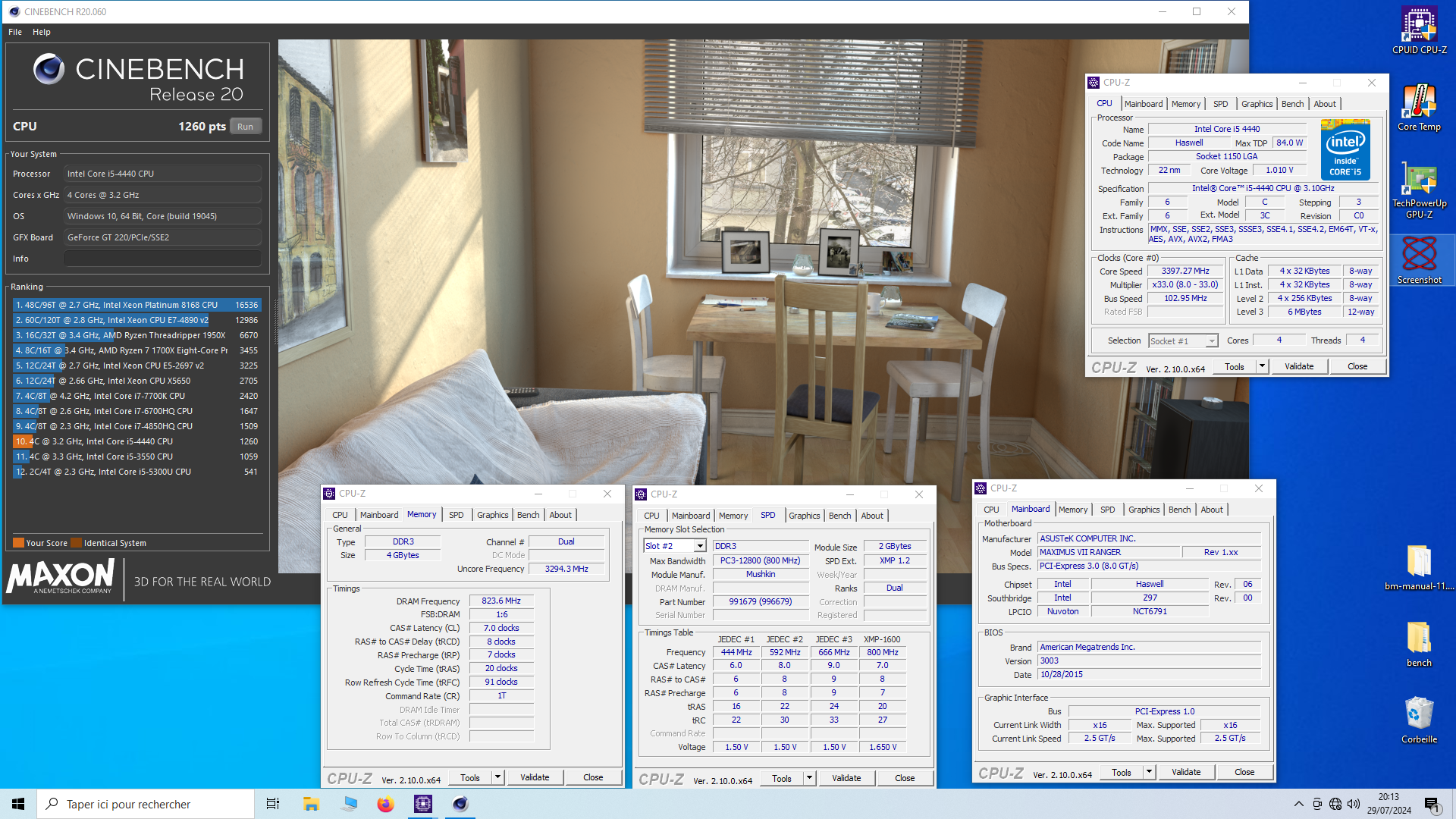Click Close in the SPD window
Viewport: 1456px width, 819px height.
click(905, 778)
